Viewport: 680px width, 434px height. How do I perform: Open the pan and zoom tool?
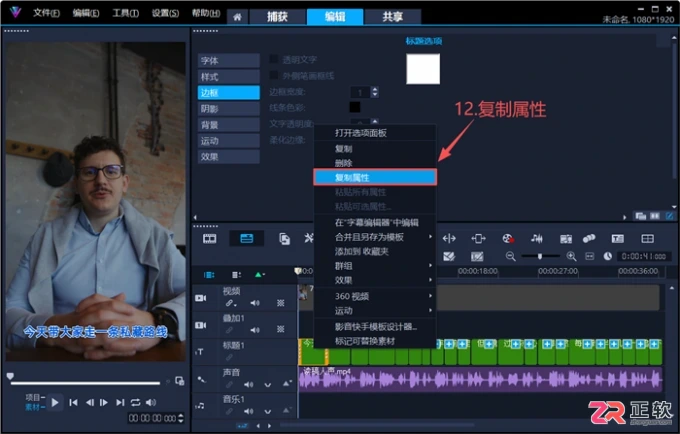(478, 238)
